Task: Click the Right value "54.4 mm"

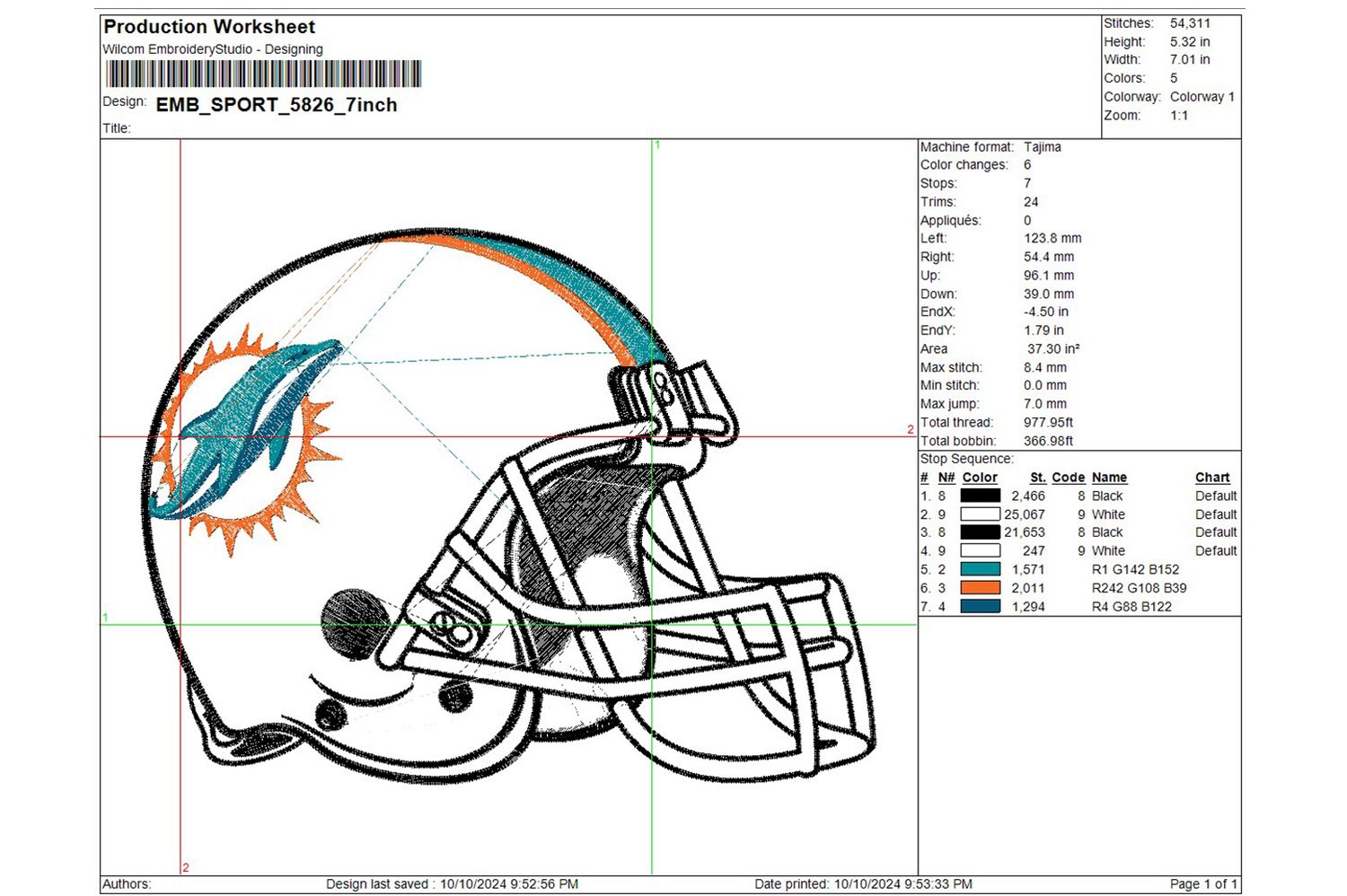Action: point(1049,257)
